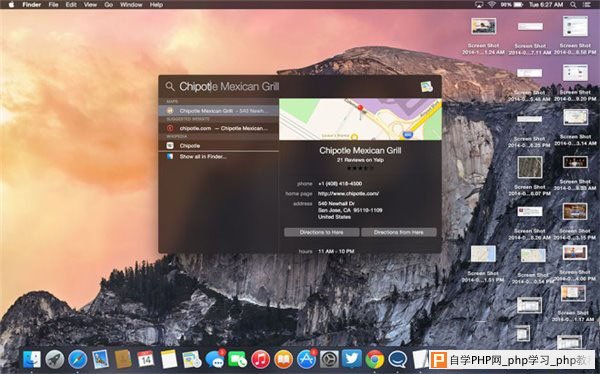This screenshot has height=374, width=600.
Task: Open Calendar showing 14 in Dock
Action: coord(146,359)
